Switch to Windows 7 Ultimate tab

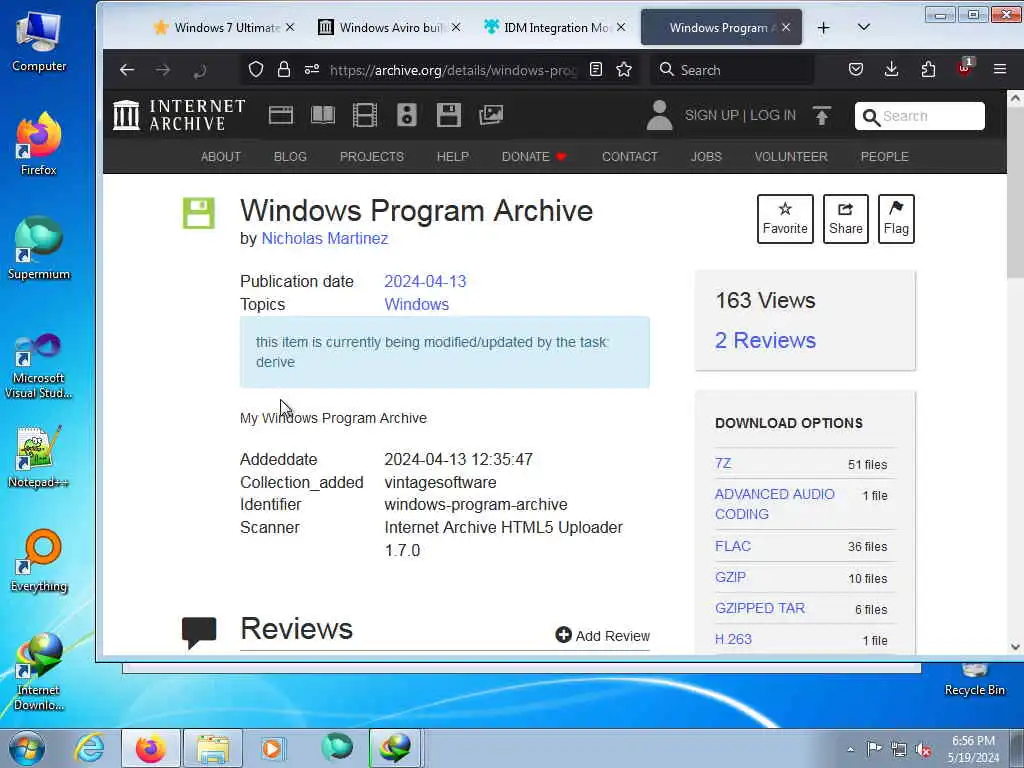click(x=225, y=27)
